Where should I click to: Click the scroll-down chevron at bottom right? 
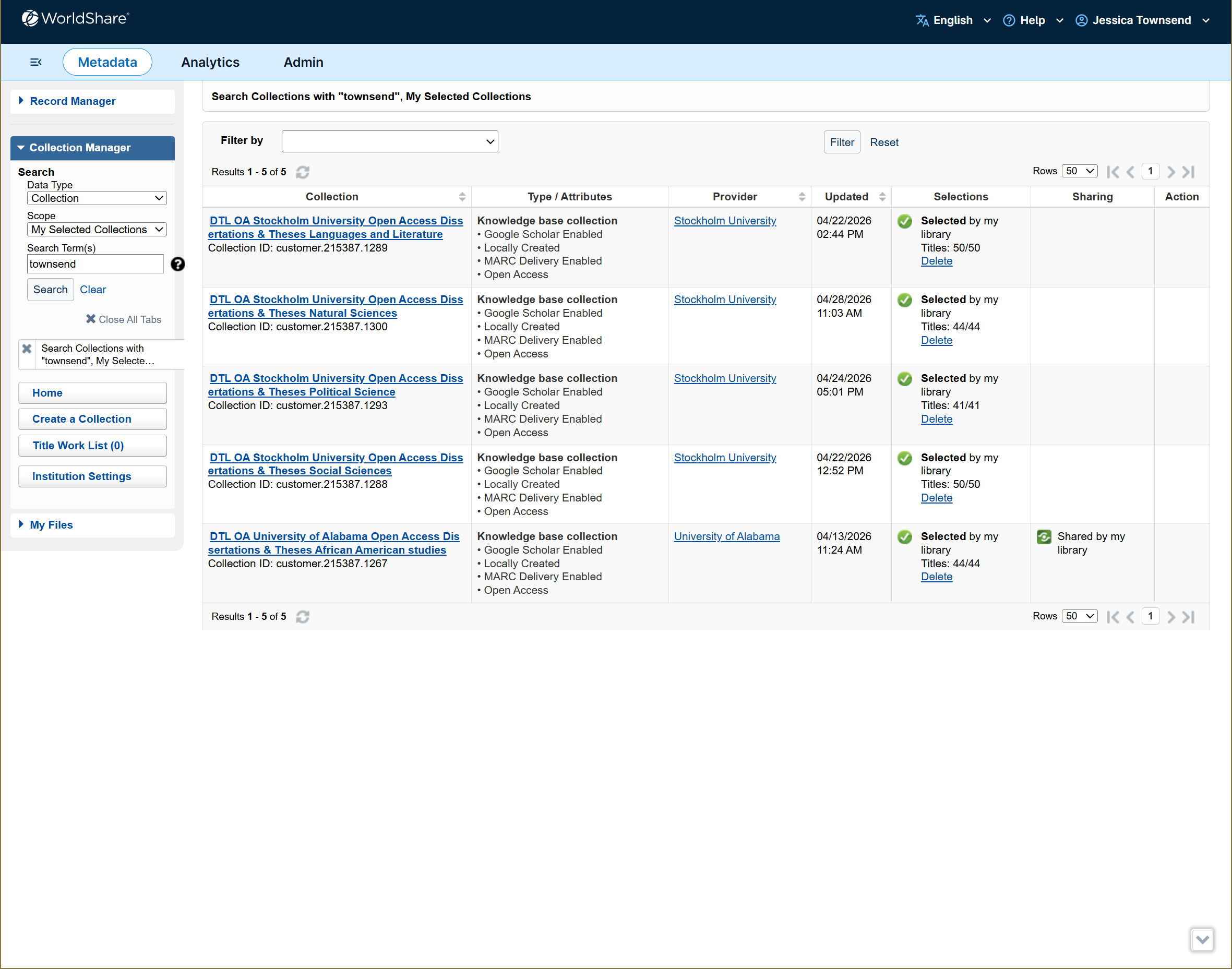tap(1202, 939)
